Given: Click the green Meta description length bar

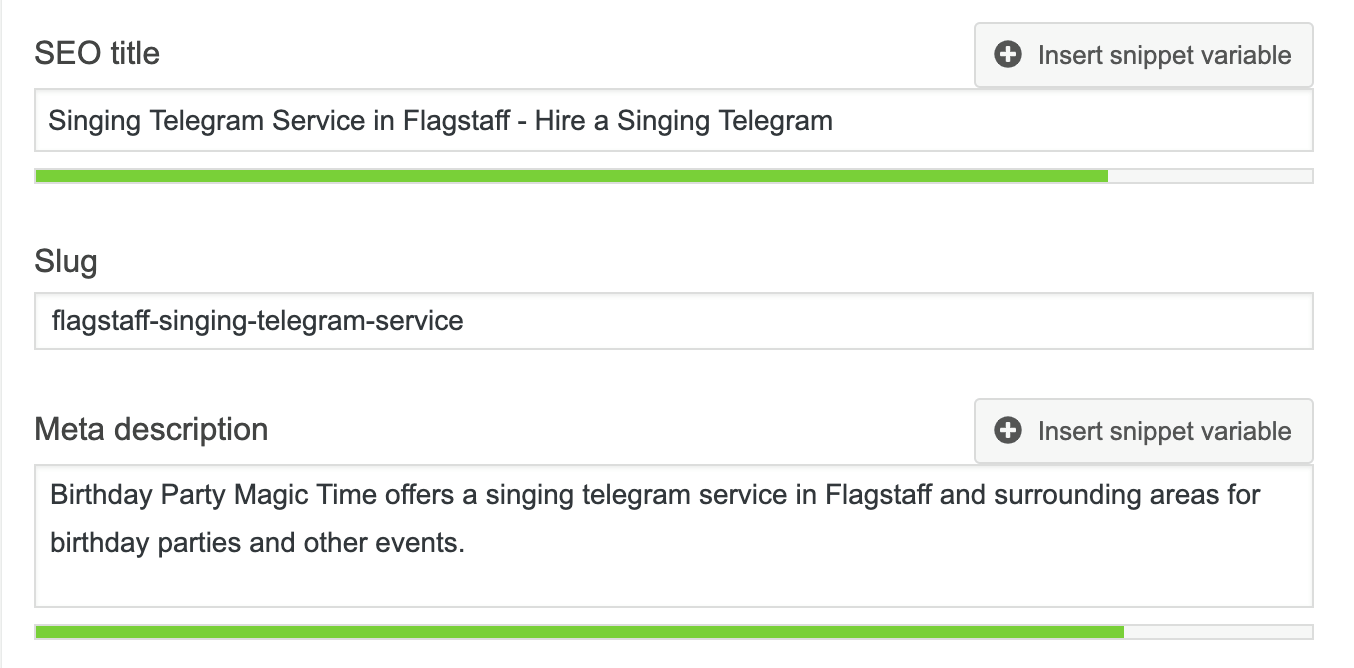Looking at the screenshot, I should (578, 632).
